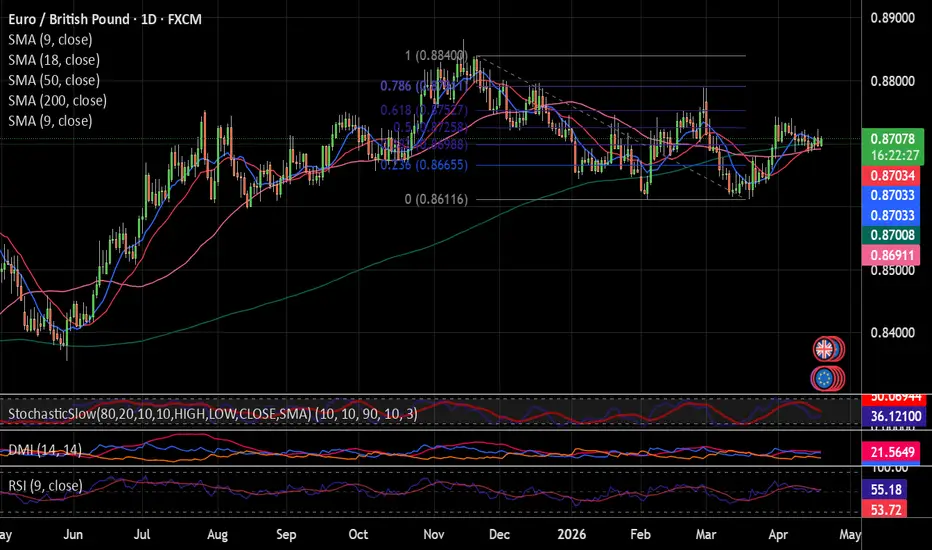932x550 pixels.
Task: Click the RSI value tag 55.18
Action: click(x=886, y=490)
